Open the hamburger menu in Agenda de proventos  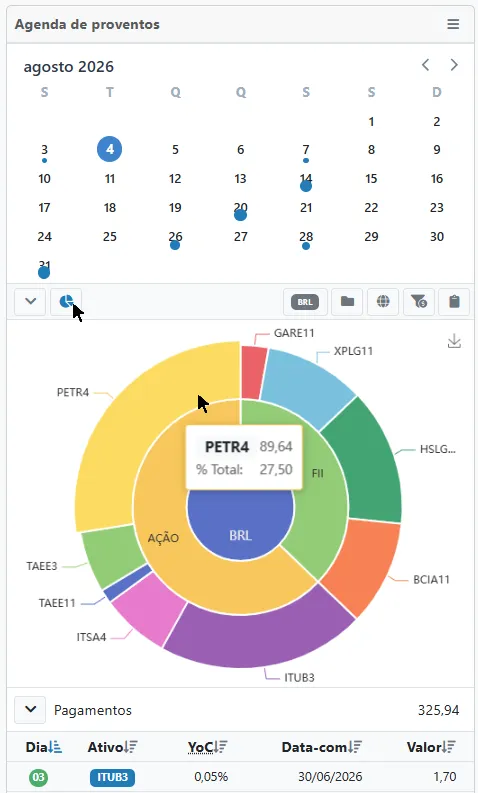tap(453, 24)
